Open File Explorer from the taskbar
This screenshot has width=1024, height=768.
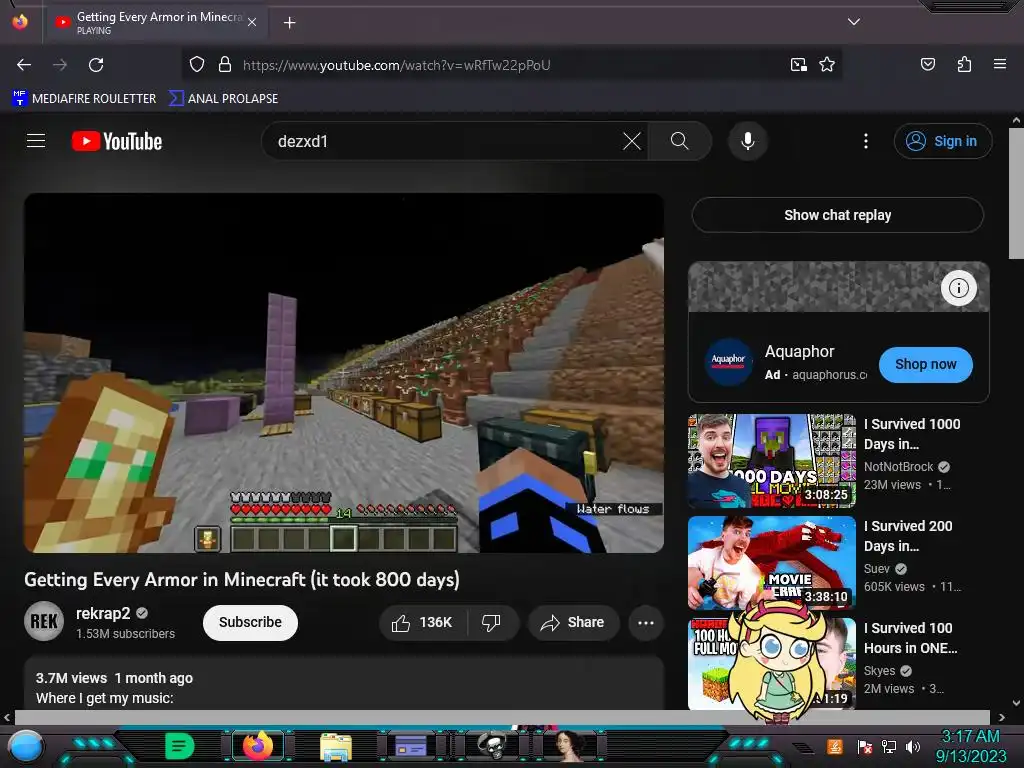pos(336,746)
